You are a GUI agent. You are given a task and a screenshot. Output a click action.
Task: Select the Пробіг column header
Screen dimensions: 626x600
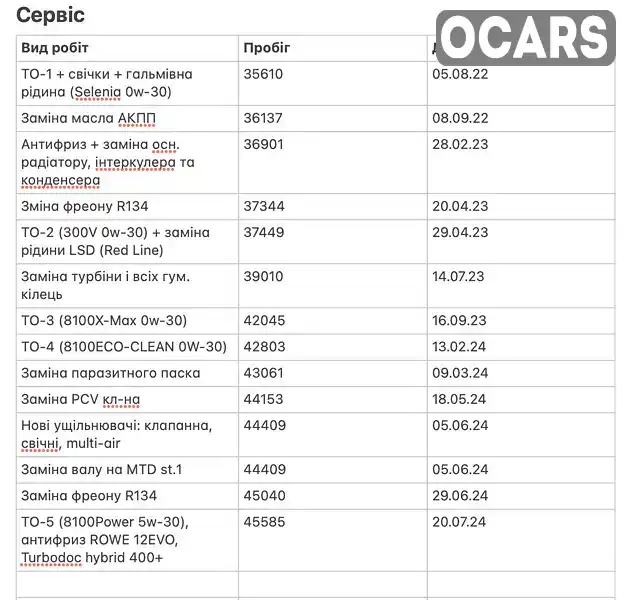[x=333, y=48]
